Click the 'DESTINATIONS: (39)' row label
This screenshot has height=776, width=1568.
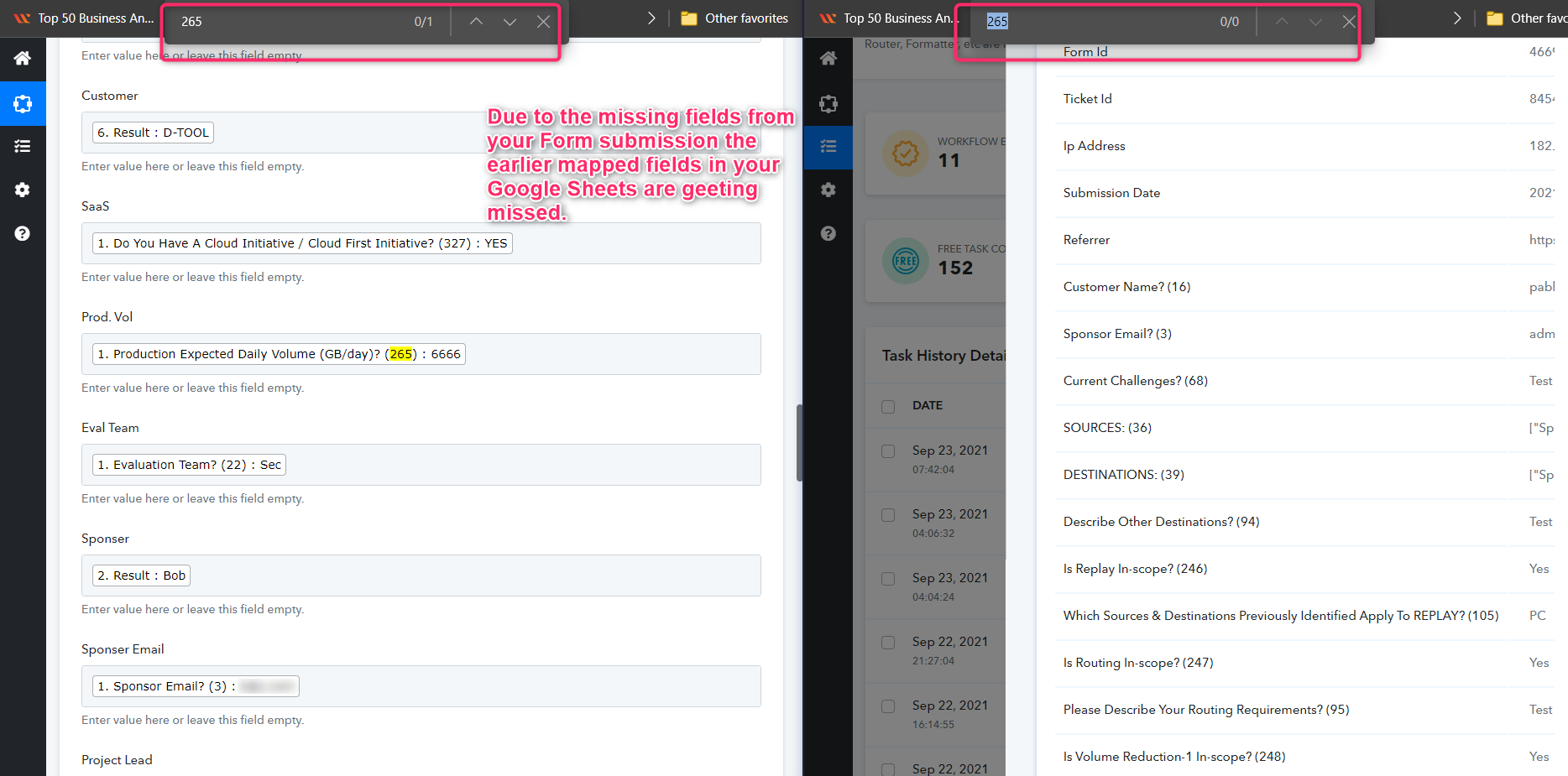tap(1124, 475)
